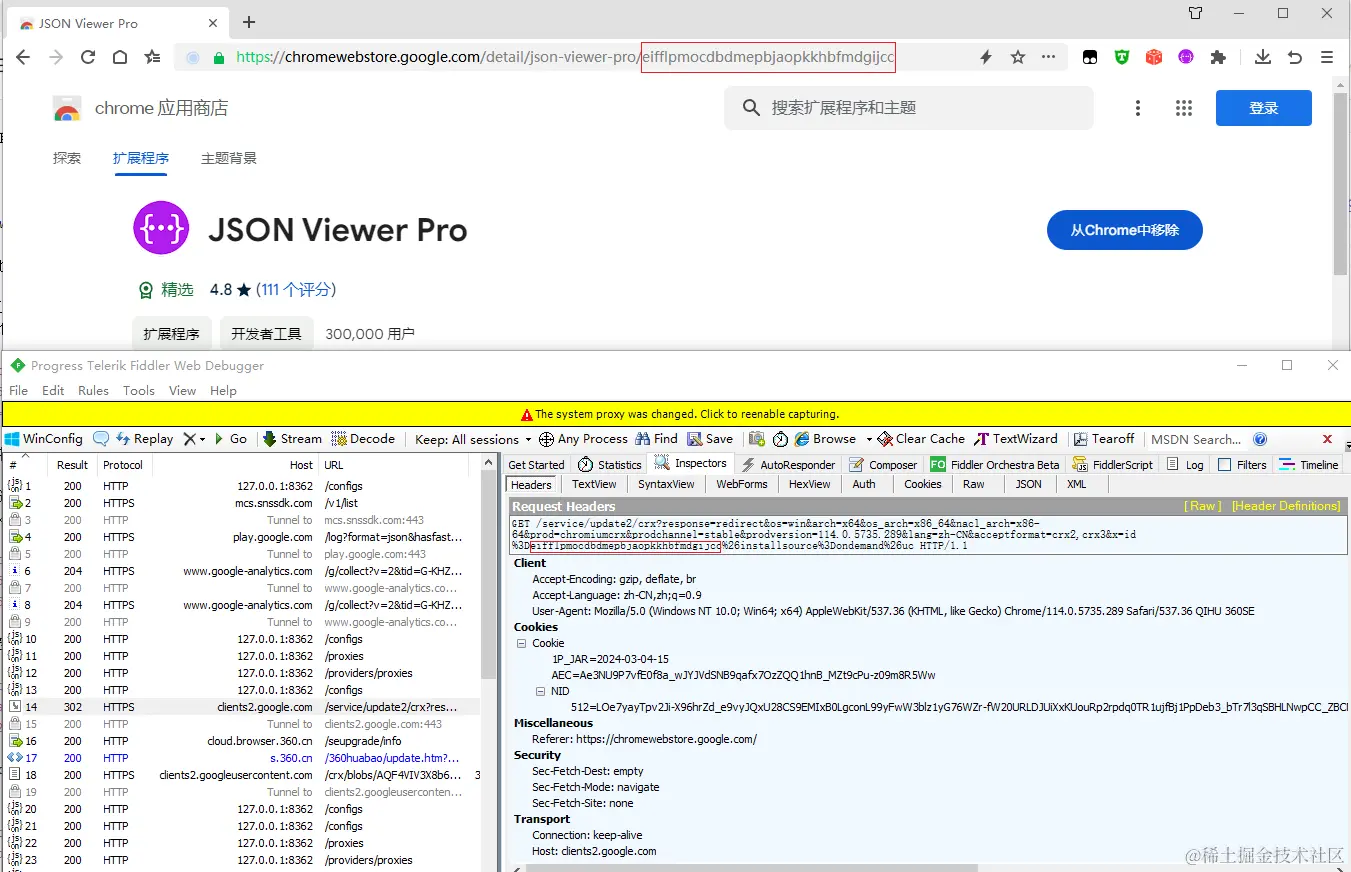Click the lightning bolt icon in address bar
Screen dimensions: 1351x872
click(x=986, y=57)
